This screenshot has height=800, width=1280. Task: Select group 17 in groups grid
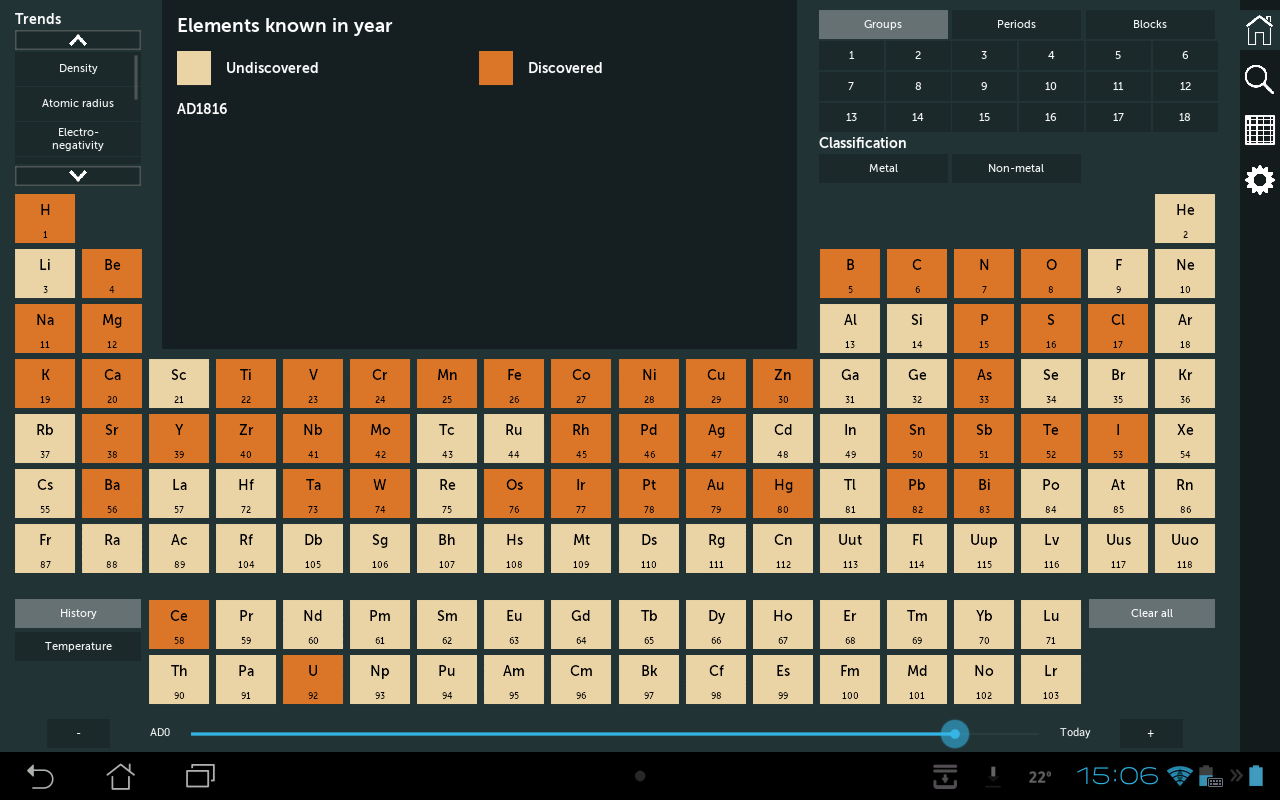(x=1117, y=117)
